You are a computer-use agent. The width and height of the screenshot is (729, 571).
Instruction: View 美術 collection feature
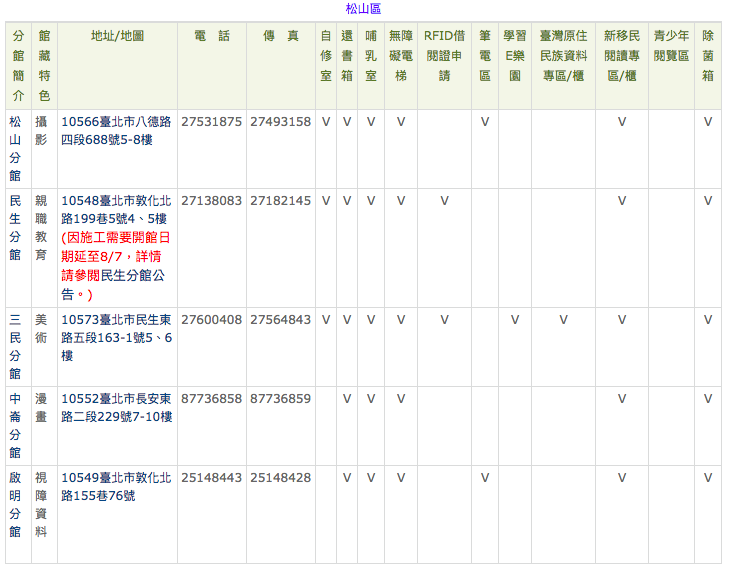click(41, 329)
